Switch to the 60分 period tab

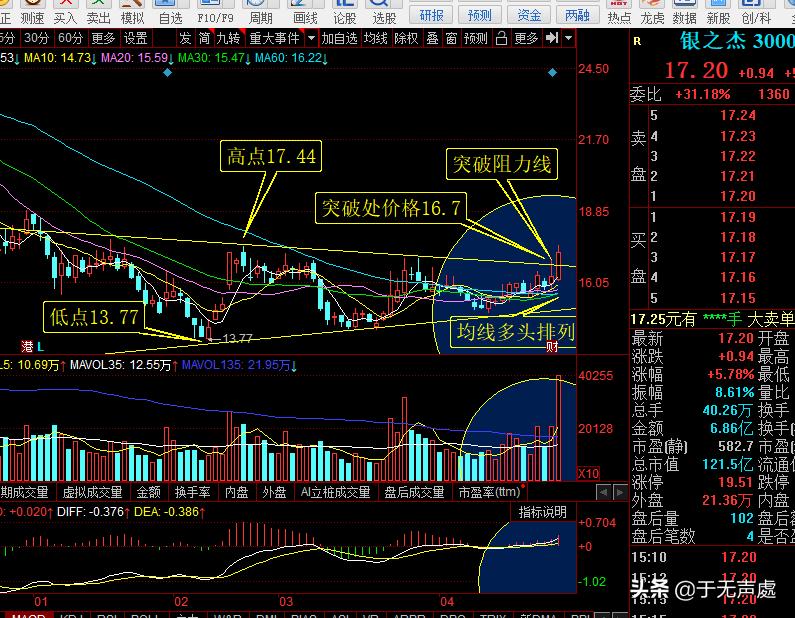70,38
